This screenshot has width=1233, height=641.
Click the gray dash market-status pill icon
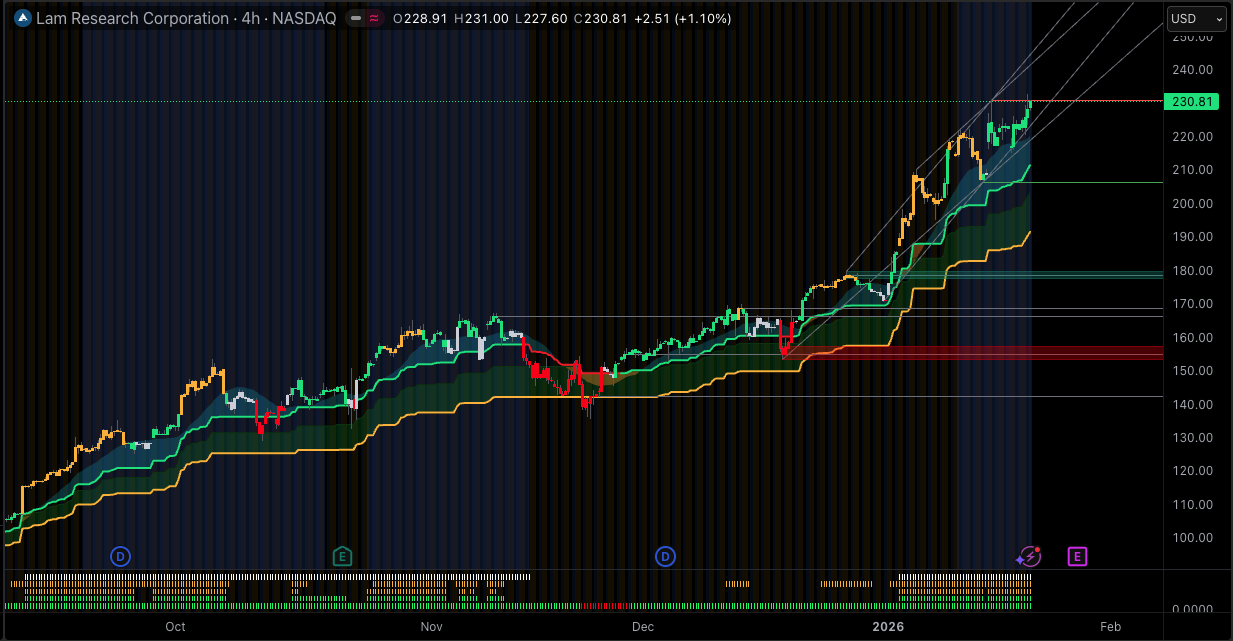pyautogui.click(x=354, y=18)
